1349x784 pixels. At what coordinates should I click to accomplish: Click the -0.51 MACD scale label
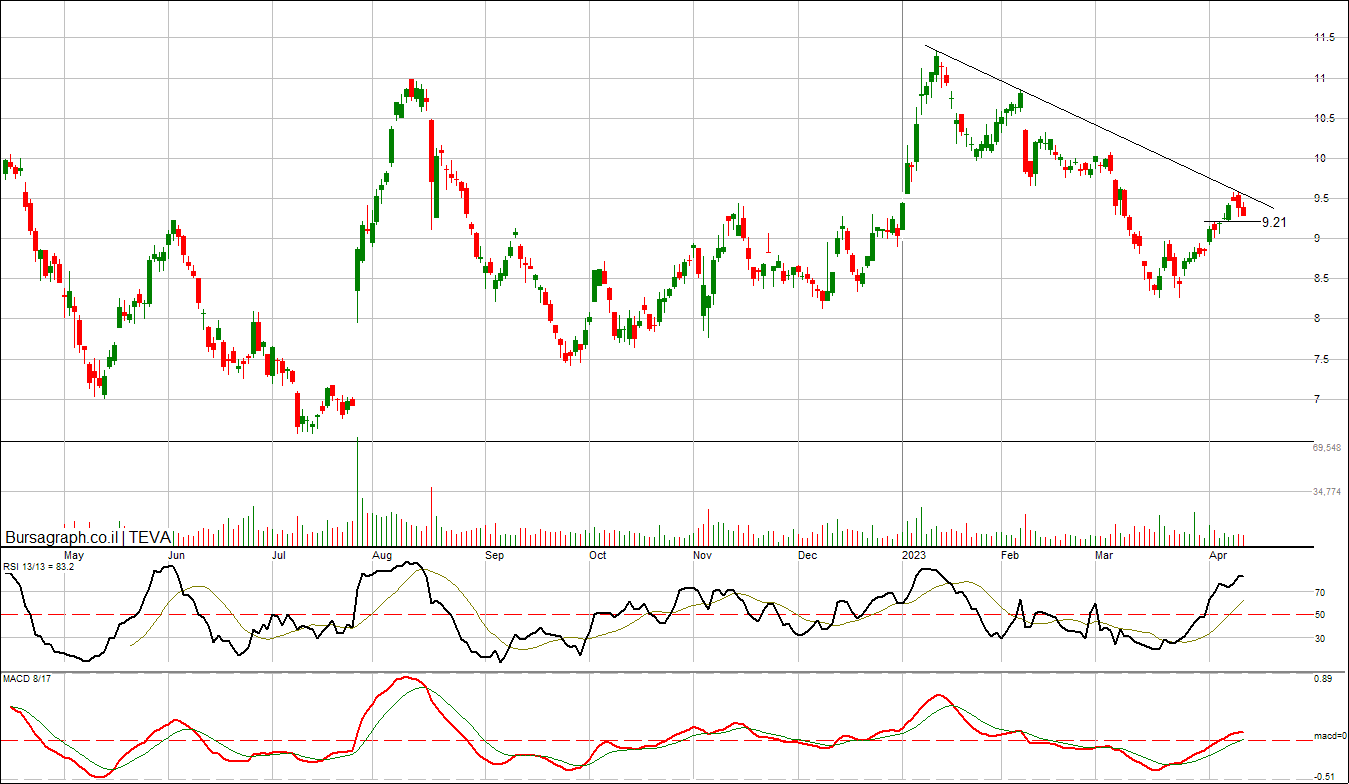(1324, 775)
